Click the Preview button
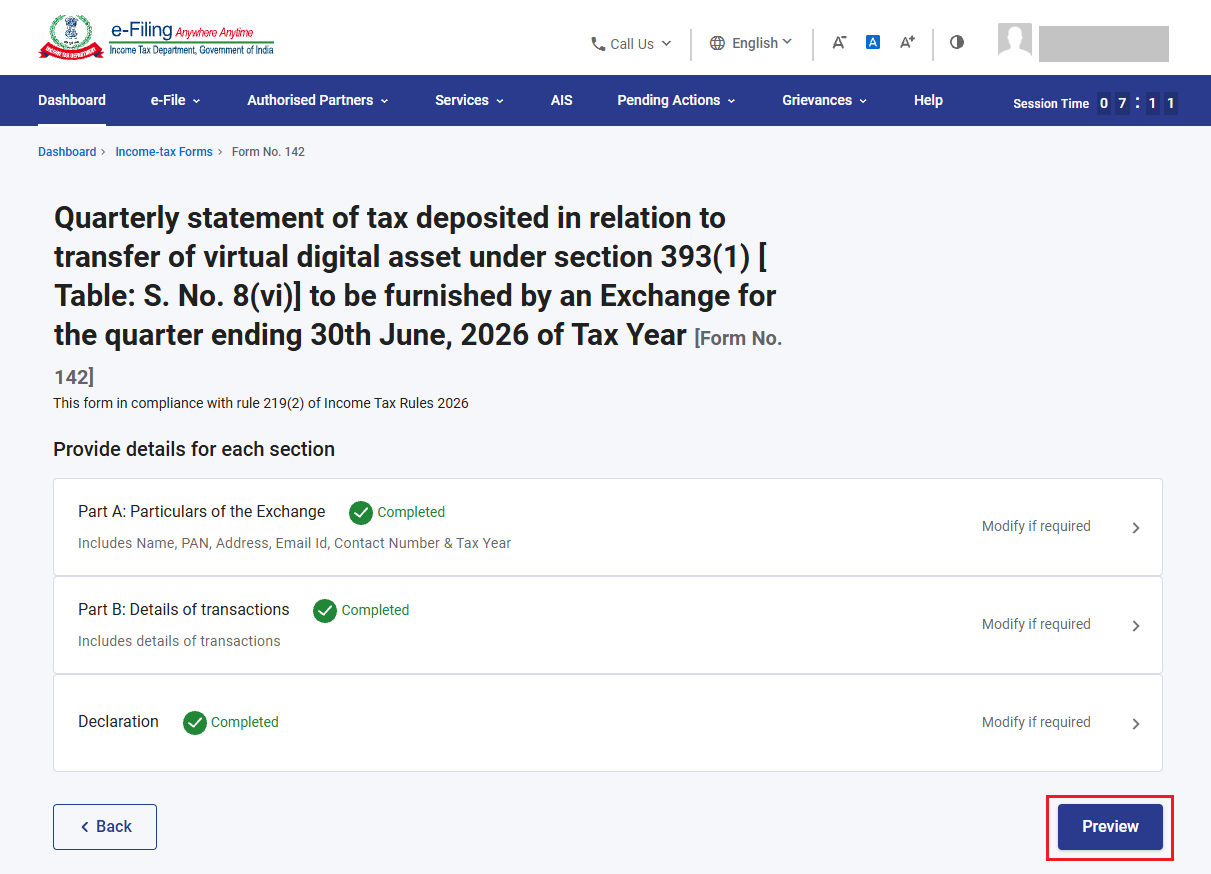The image size is (1211, 874). (1110, 827)
